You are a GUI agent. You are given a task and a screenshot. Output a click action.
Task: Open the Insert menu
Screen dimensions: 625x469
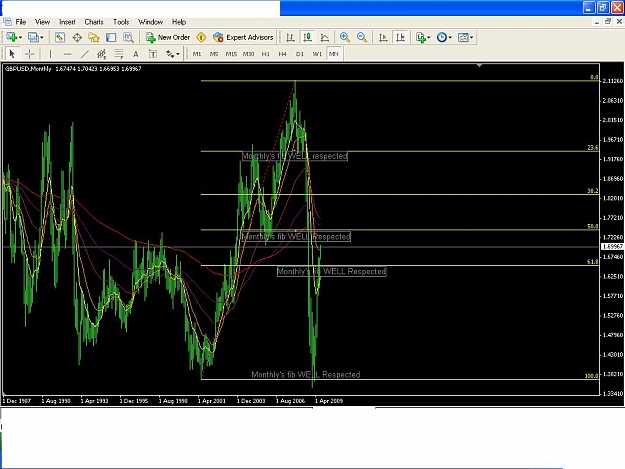67,22
